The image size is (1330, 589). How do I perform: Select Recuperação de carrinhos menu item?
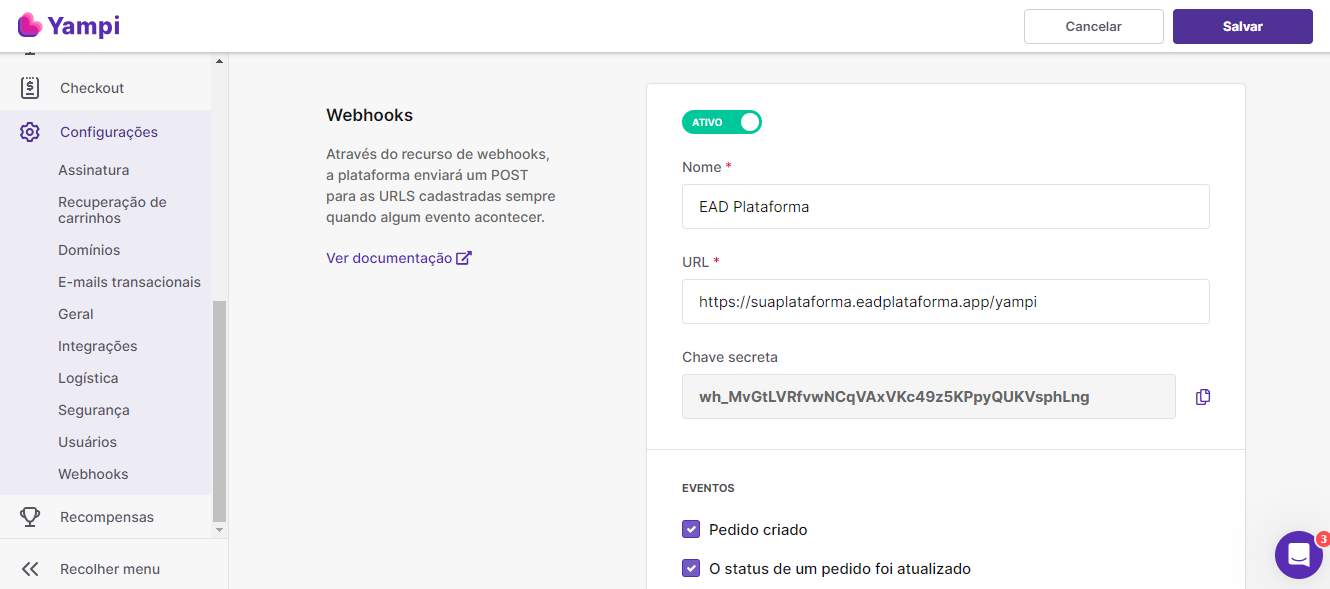pos(112,210)
